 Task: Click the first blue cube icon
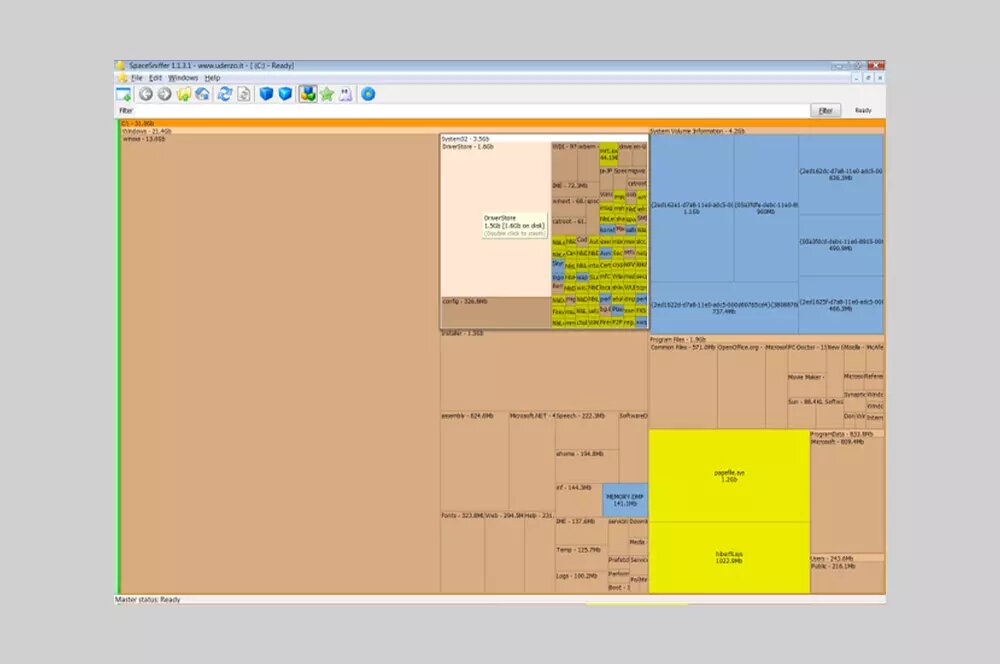click(x=266, y=94)
